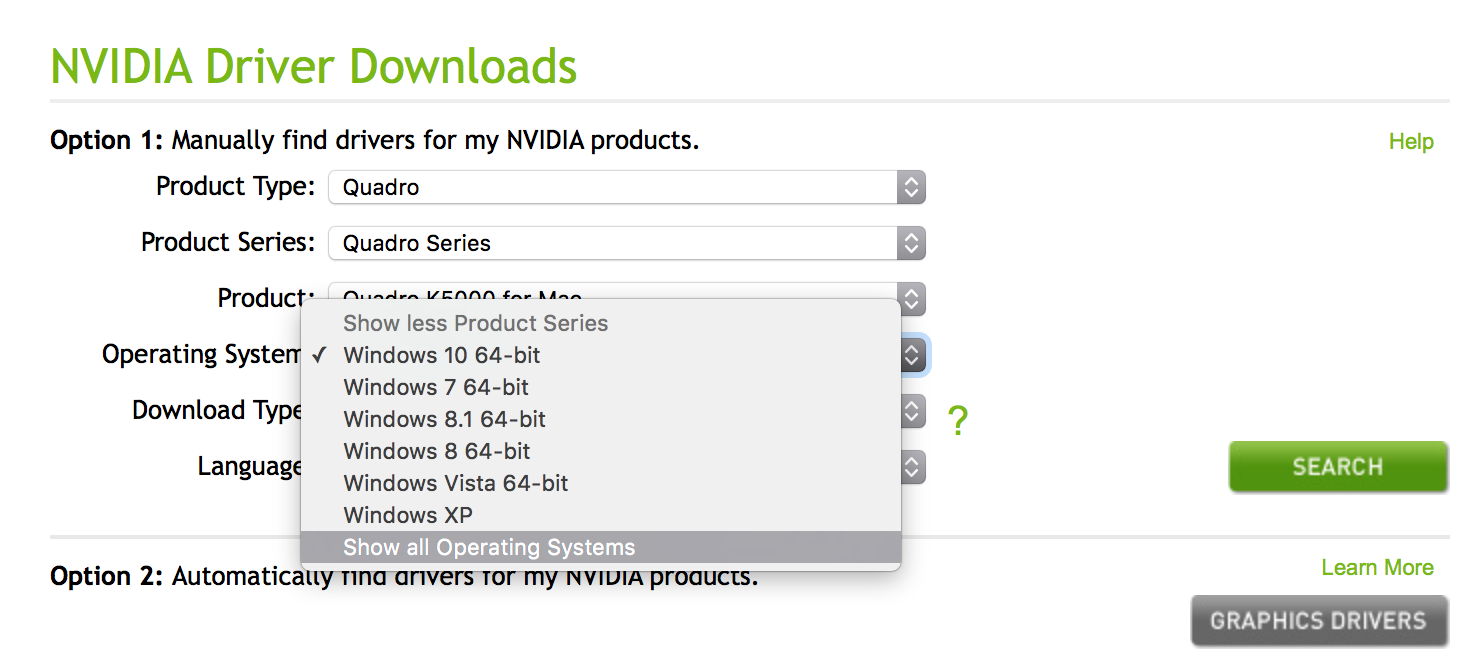Click the GRAPHICS DRIVERS button

[1318, 621]
